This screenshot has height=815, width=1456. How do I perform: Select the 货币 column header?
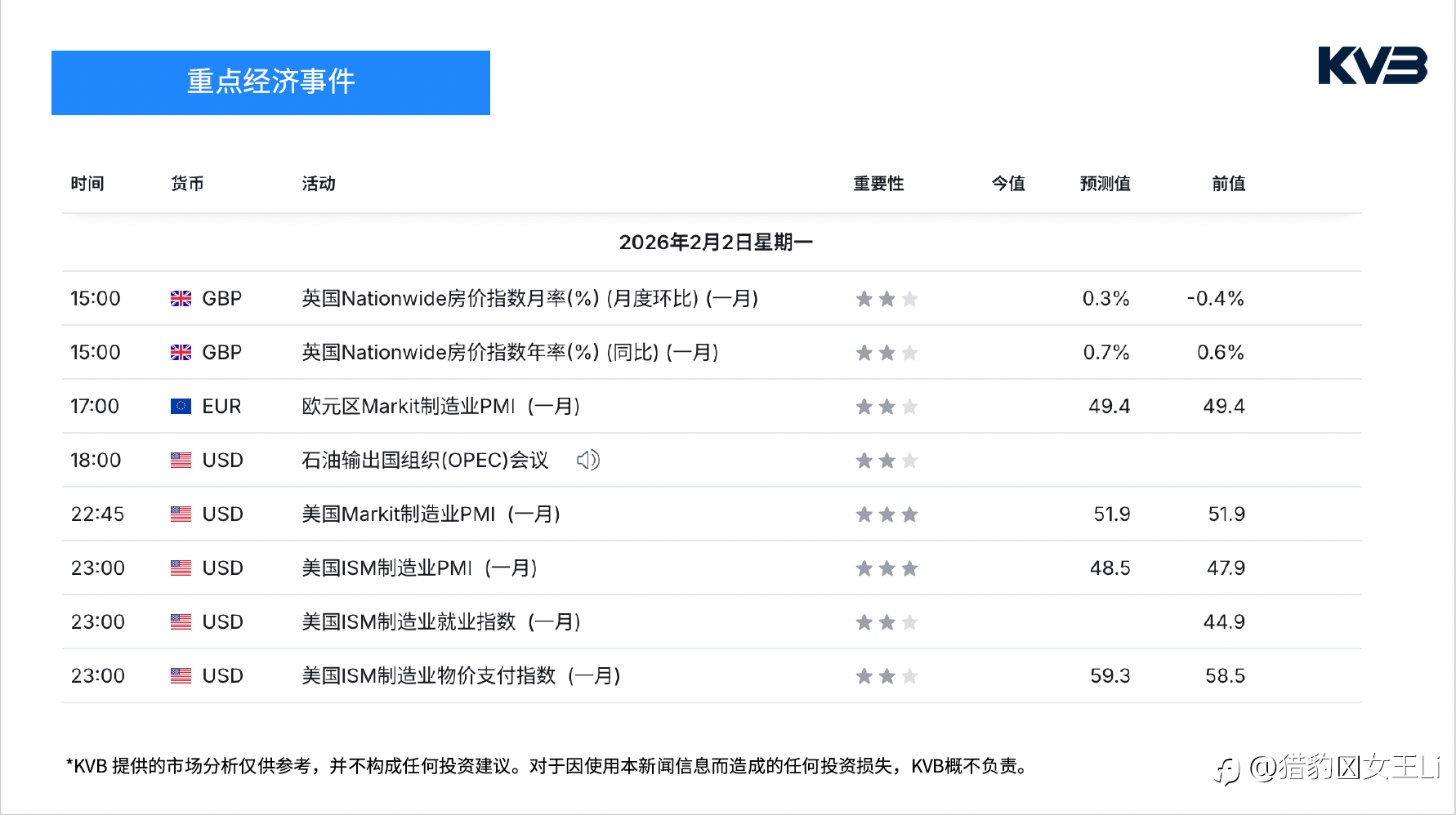(x=187, y=184)
